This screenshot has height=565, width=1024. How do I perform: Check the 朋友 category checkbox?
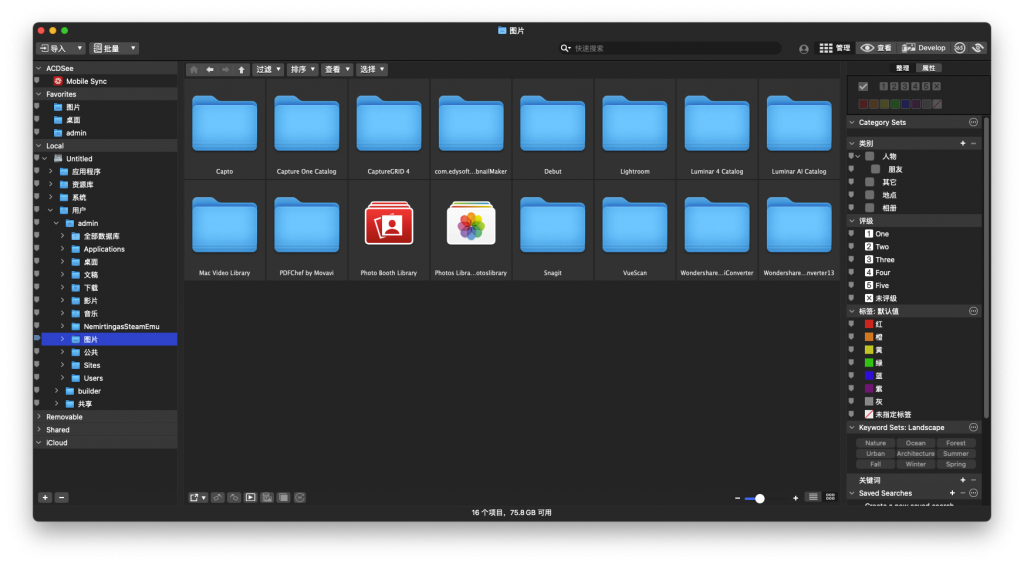click(876, 169)
